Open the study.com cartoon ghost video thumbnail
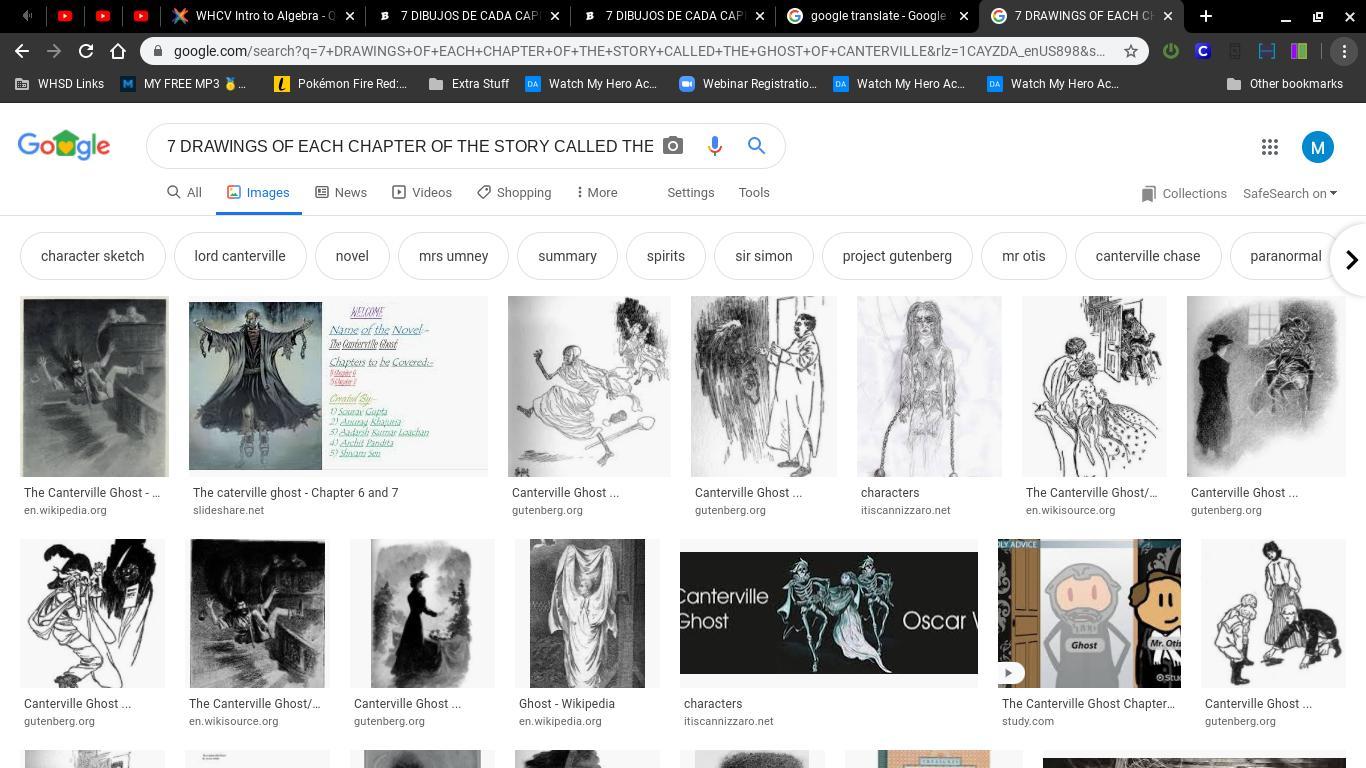 click(1089, 613)
